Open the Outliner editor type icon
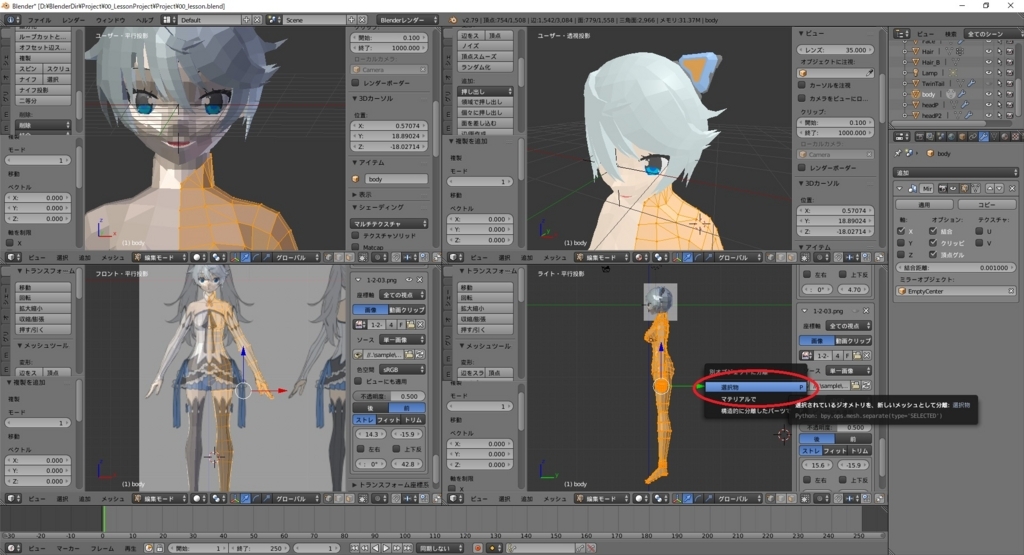 (x=901, y=33)
